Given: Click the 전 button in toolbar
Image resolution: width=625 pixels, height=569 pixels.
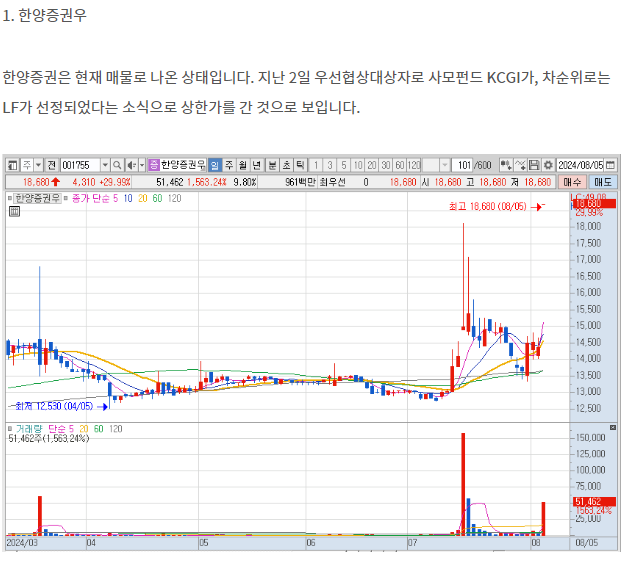Looking at the screenshot, I should click(x=51, y=165).
